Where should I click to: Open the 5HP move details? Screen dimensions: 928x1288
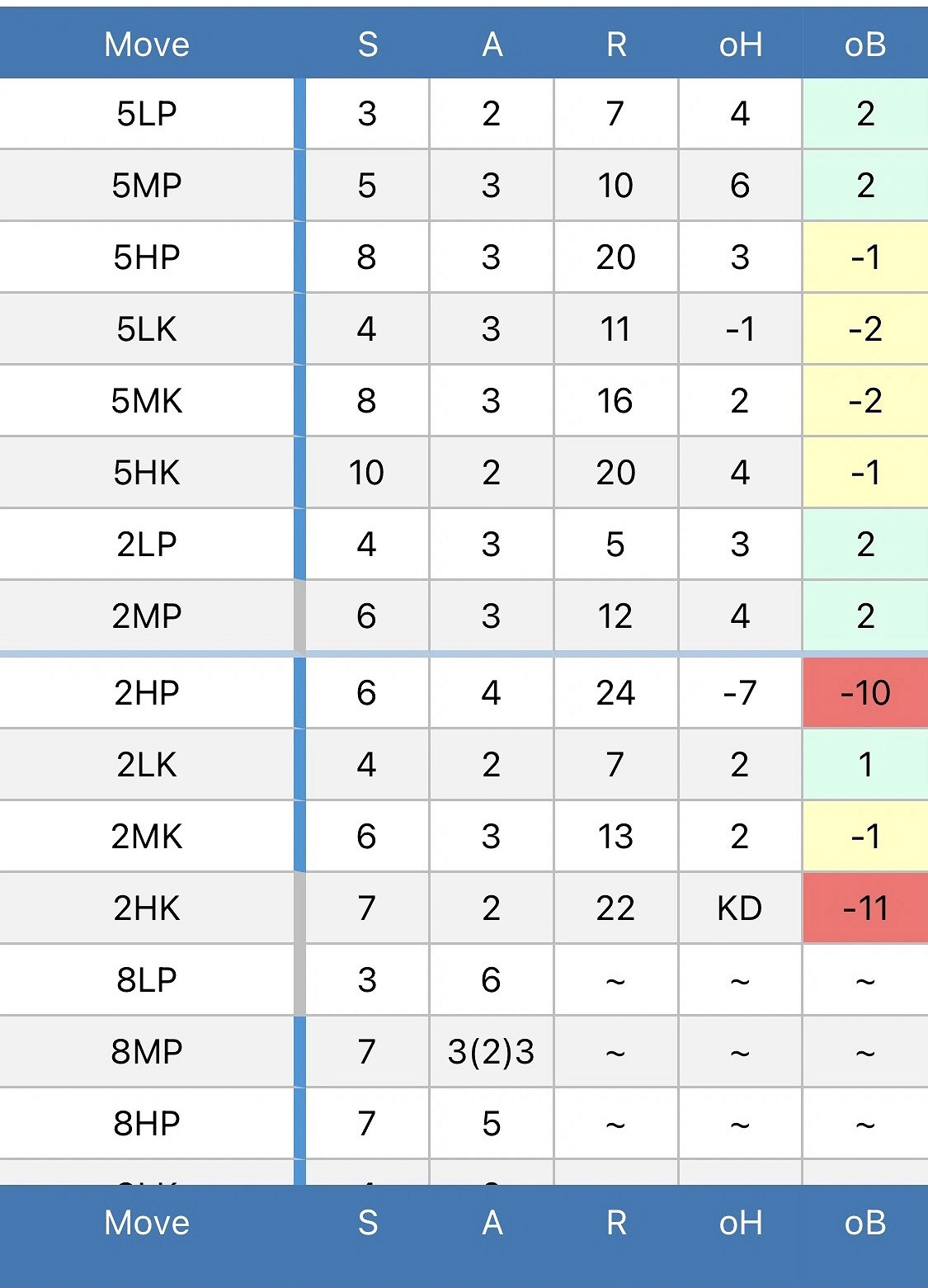pos(147,257)
